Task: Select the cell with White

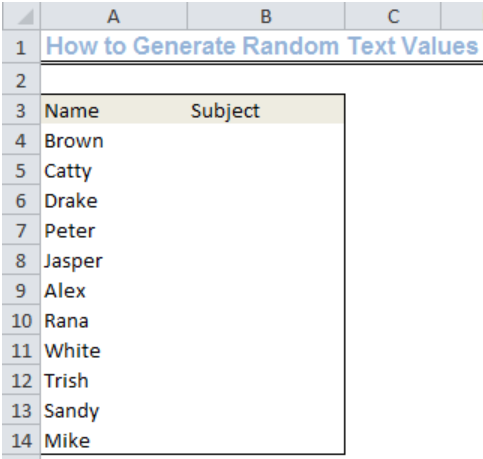Action: pyautogui.click(x=114, y=350)
